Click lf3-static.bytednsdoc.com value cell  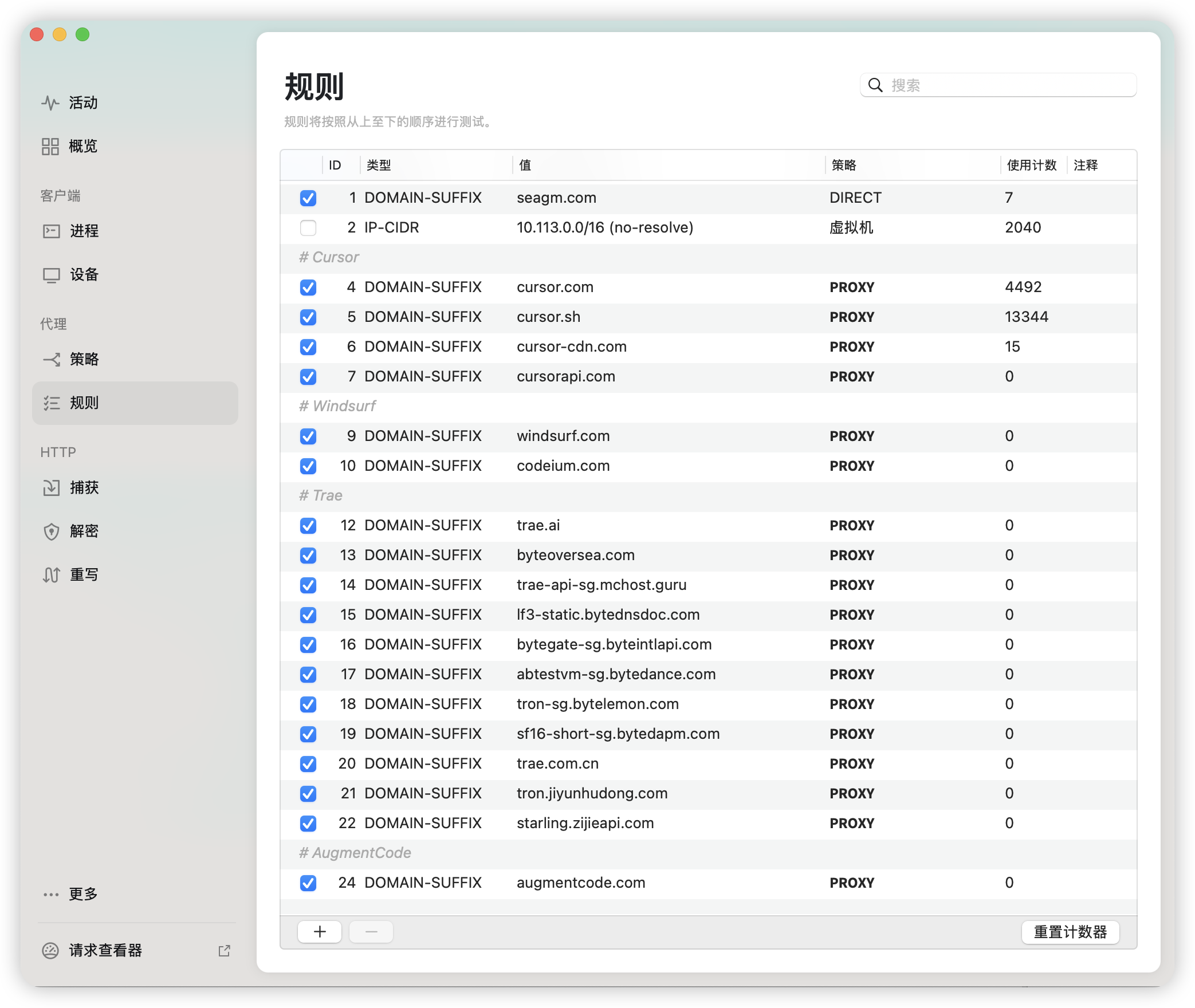pos(608,615)
